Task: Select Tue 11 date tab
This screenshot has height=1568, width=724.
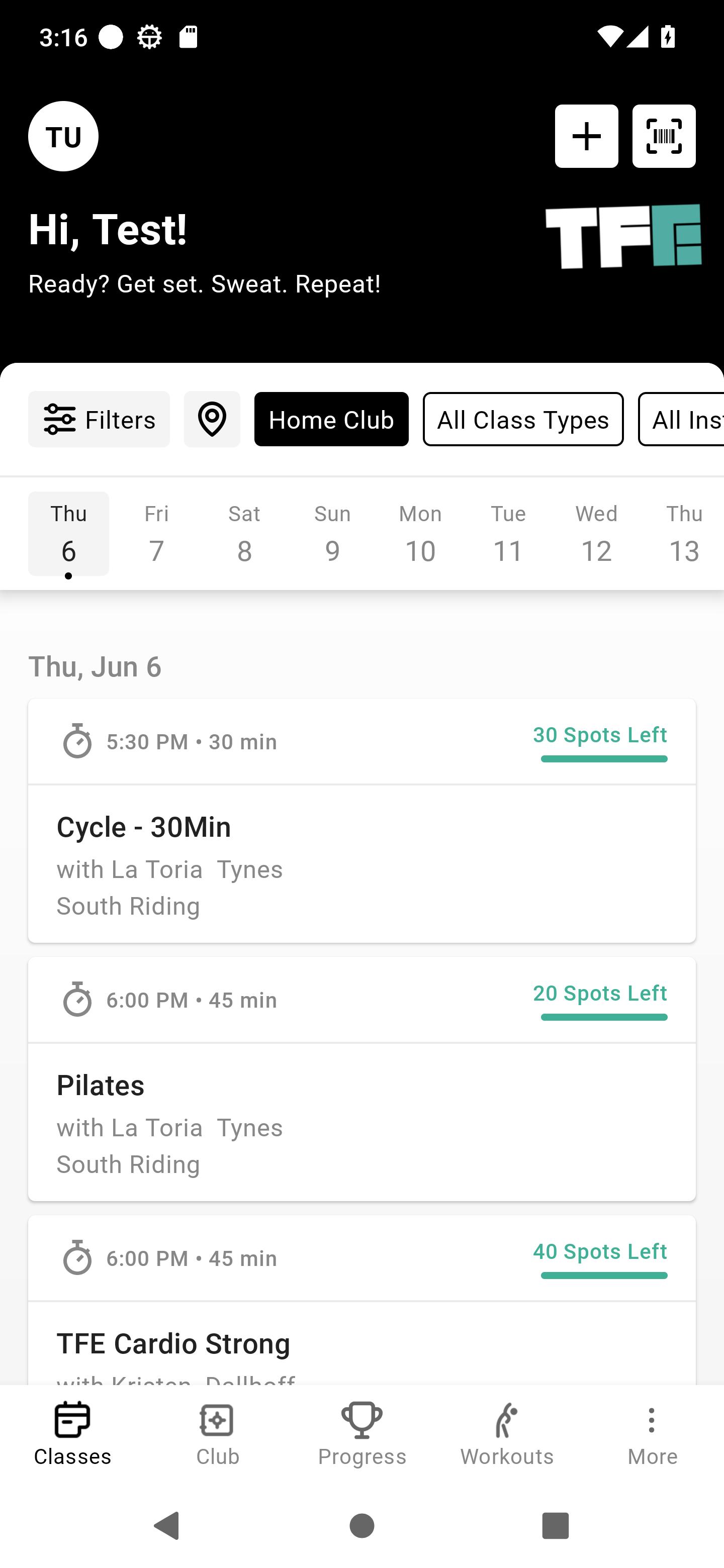Action: point(508,533)
